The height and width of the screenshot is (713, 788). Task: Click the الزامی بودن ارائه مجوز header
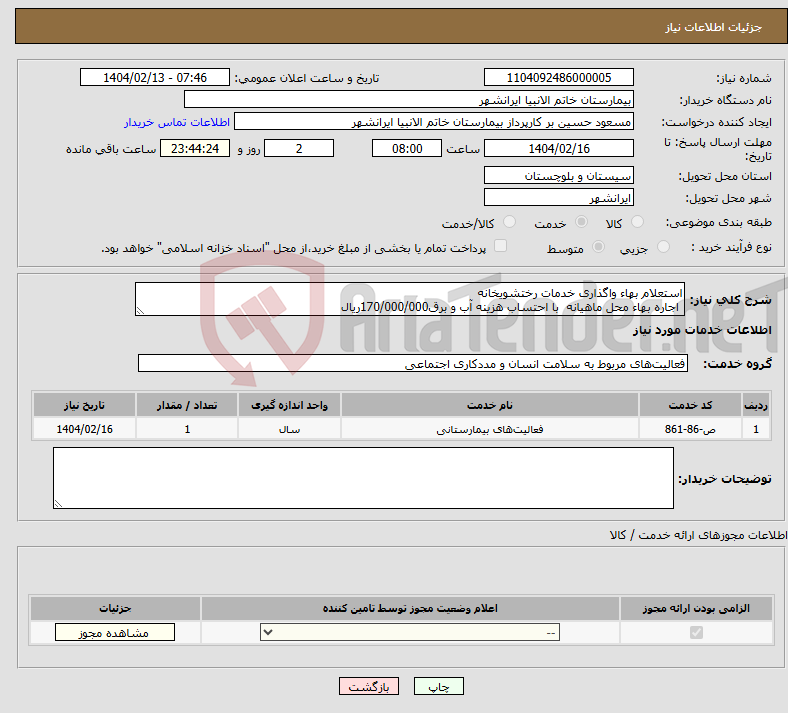coord(696,608)
